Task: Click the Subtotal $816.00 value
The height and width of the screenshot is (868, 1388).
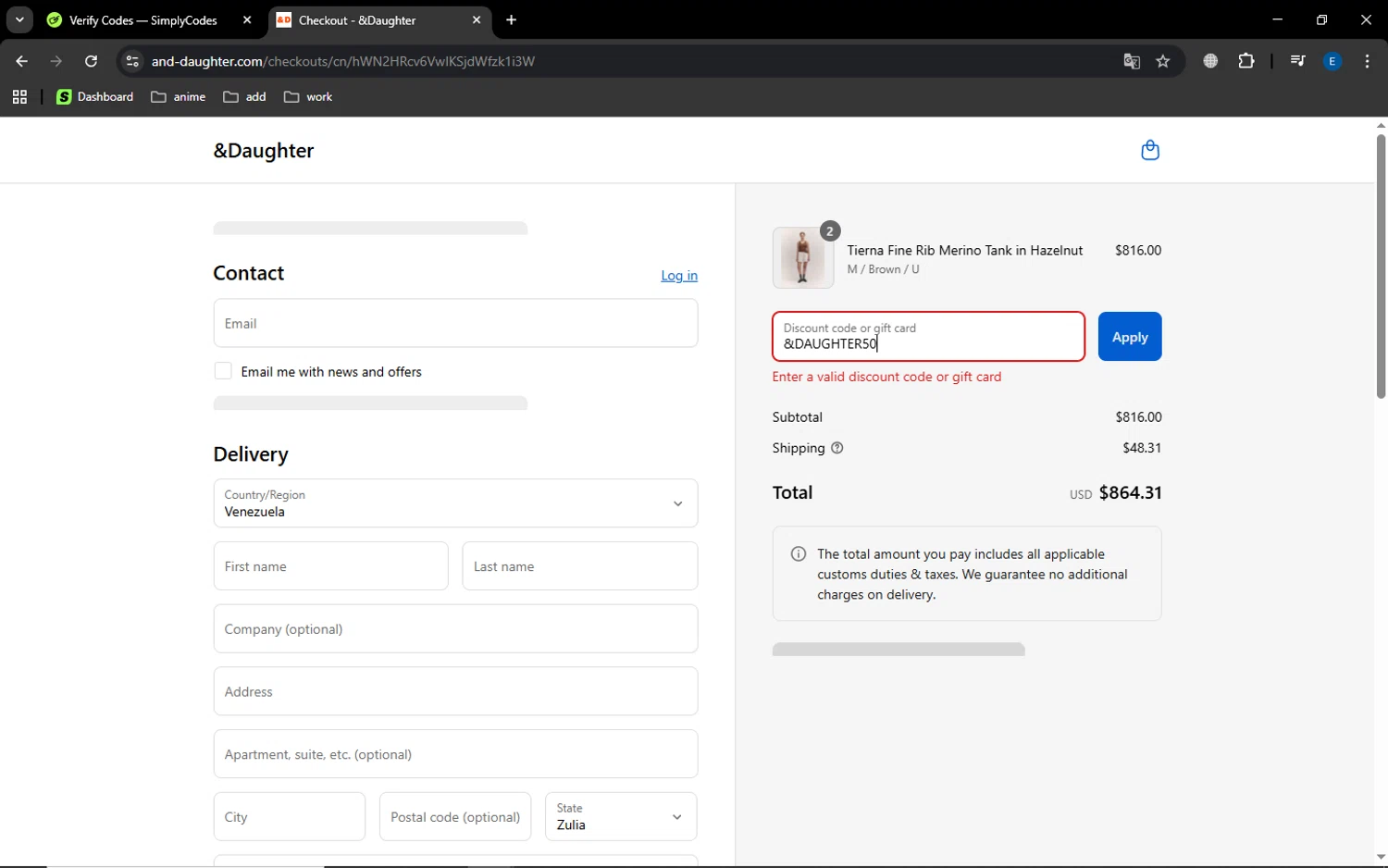Action: [1138, 417]
